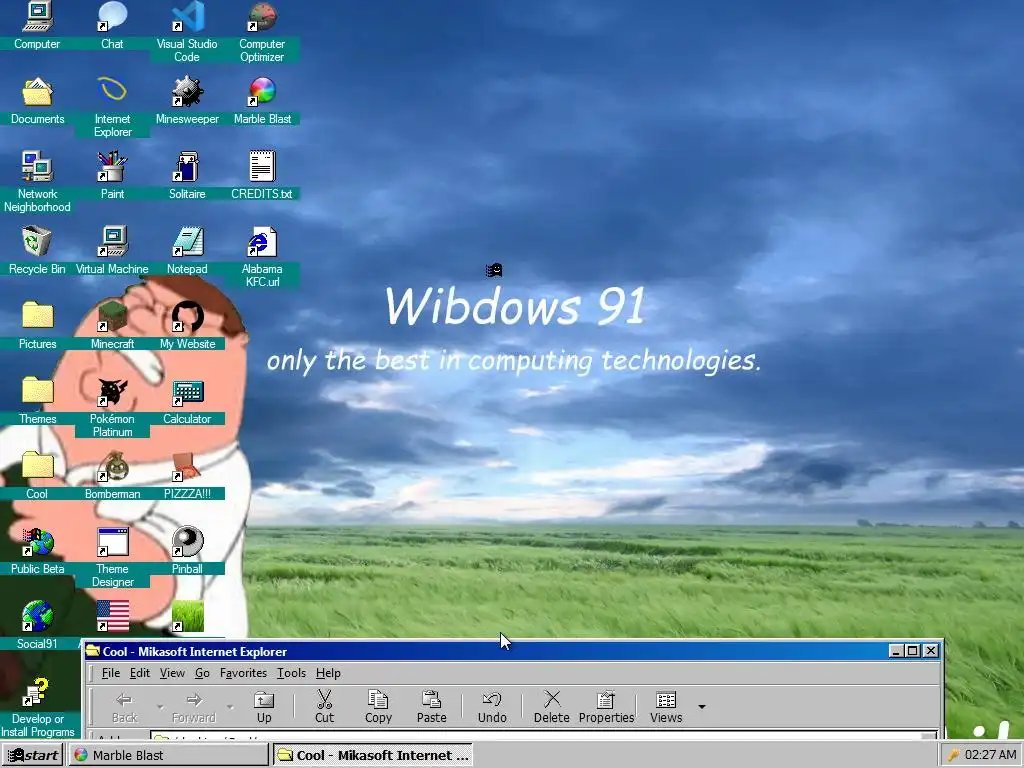Open the Favorites menu
The height and width of the screenshot is (768, 1024).
pyautogui.click(x=243, y=673)
